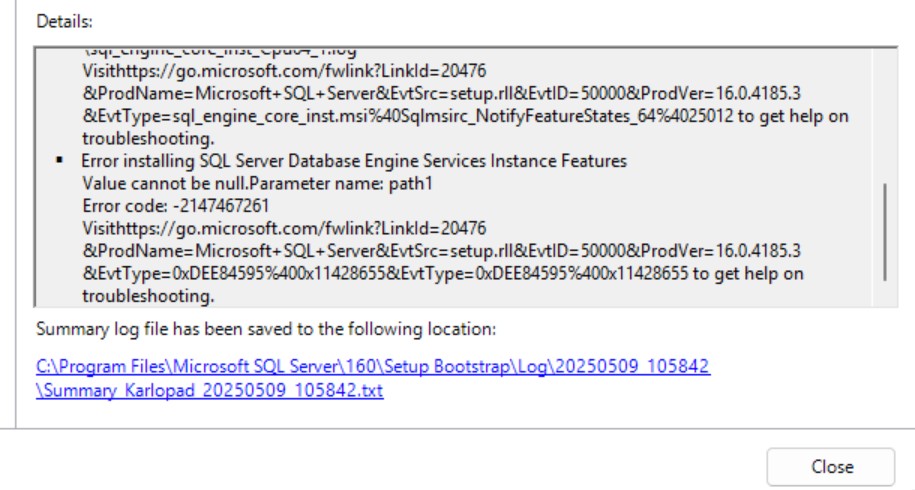
Task: Click the partially visible sql_engine_core_inst log line
Action: pos(230,47)
